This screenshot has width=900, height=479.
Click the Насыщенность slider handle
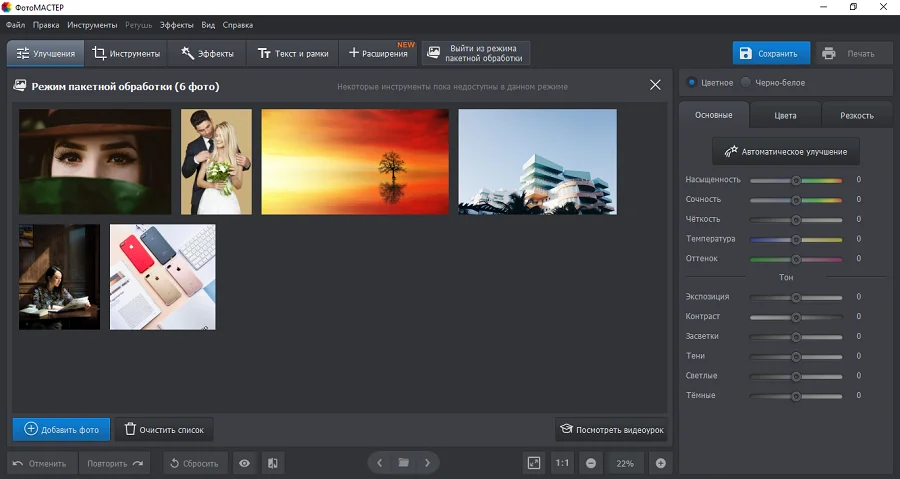[x=796, y=180]
